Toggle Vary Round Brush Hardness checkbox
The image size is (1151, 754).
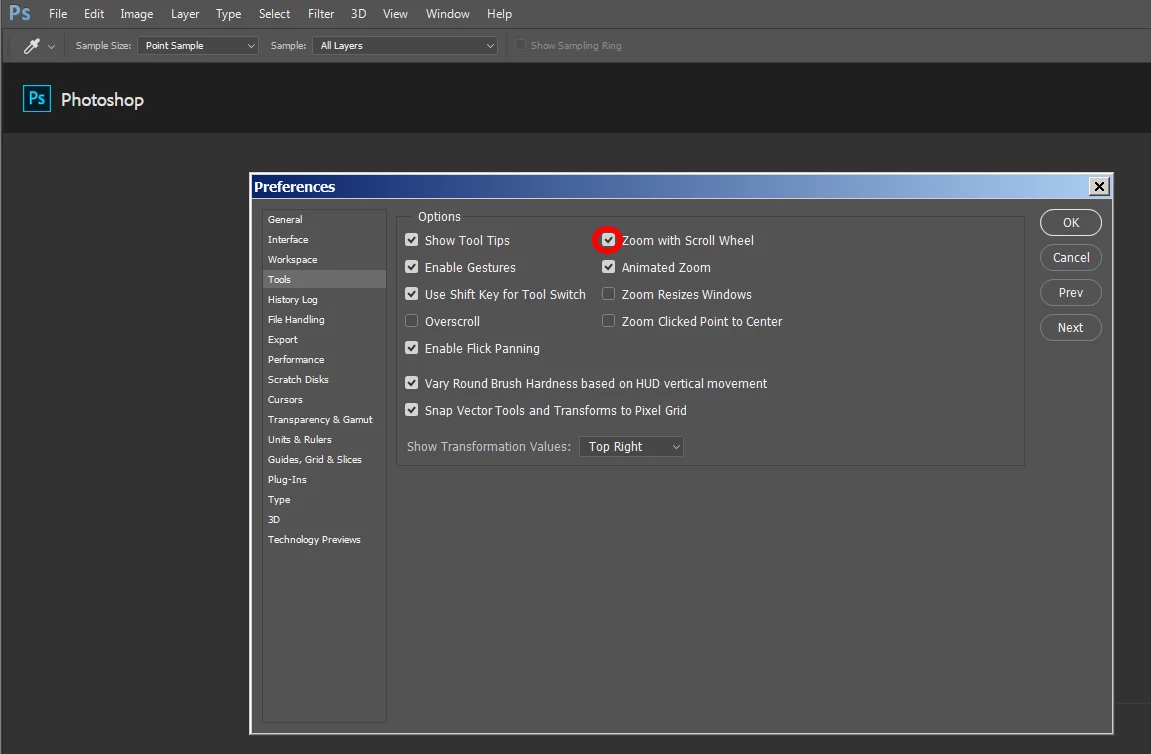412,383
